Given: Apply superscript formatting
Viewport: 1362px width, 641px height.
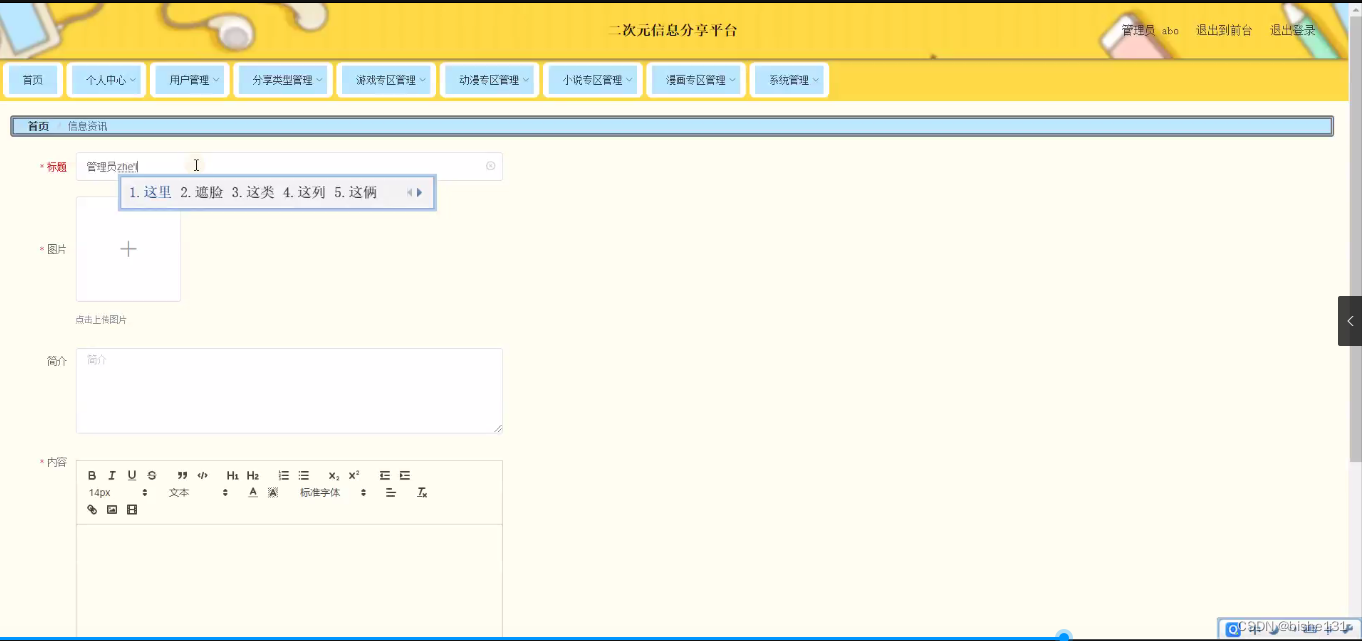Looking at the screenshot, I should (x=351, y=475).
